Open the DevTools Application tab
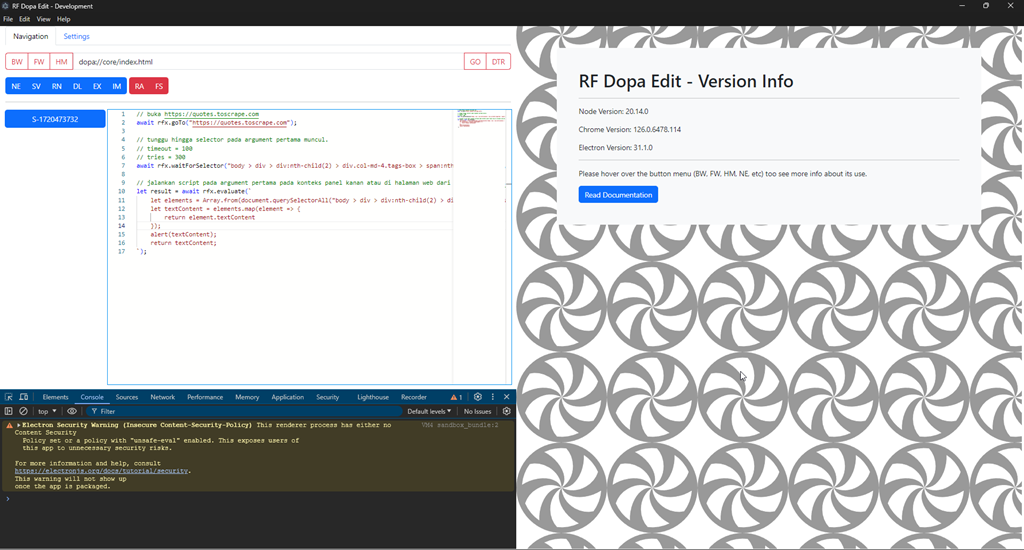Screen dimensions: 1024x550 [287, 397]
